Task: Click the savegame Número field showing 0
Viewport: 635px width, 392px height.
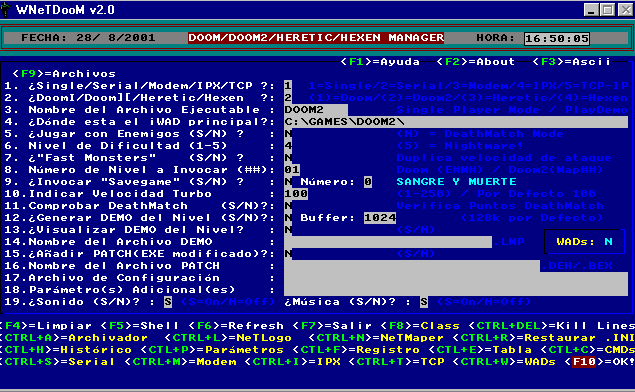Action: pyautogui.click(x=368, y=182)
